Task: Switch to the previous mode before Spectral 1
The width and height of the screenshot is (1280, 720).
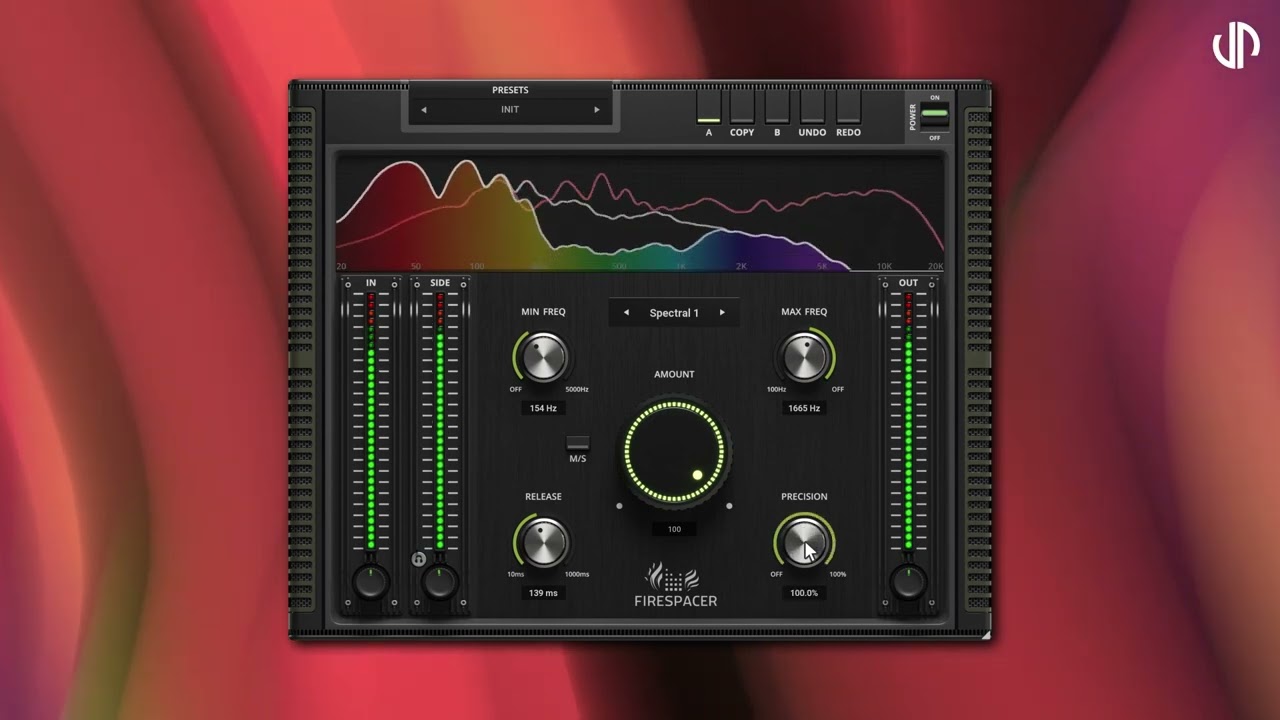Action: click(x=627, y=313)
